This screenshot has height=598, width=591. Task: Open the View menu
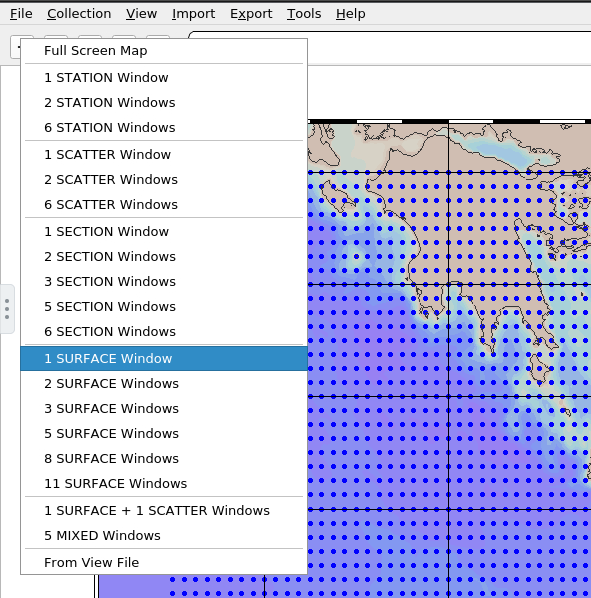pyautogui.click(x=141, y=14)
